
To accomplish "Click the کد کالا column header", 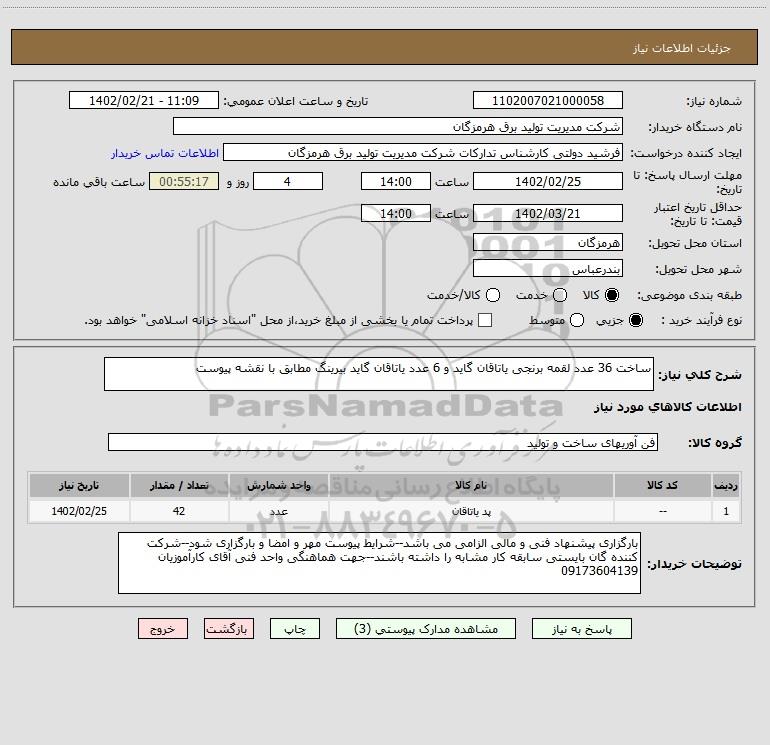I will coord(662,486).
